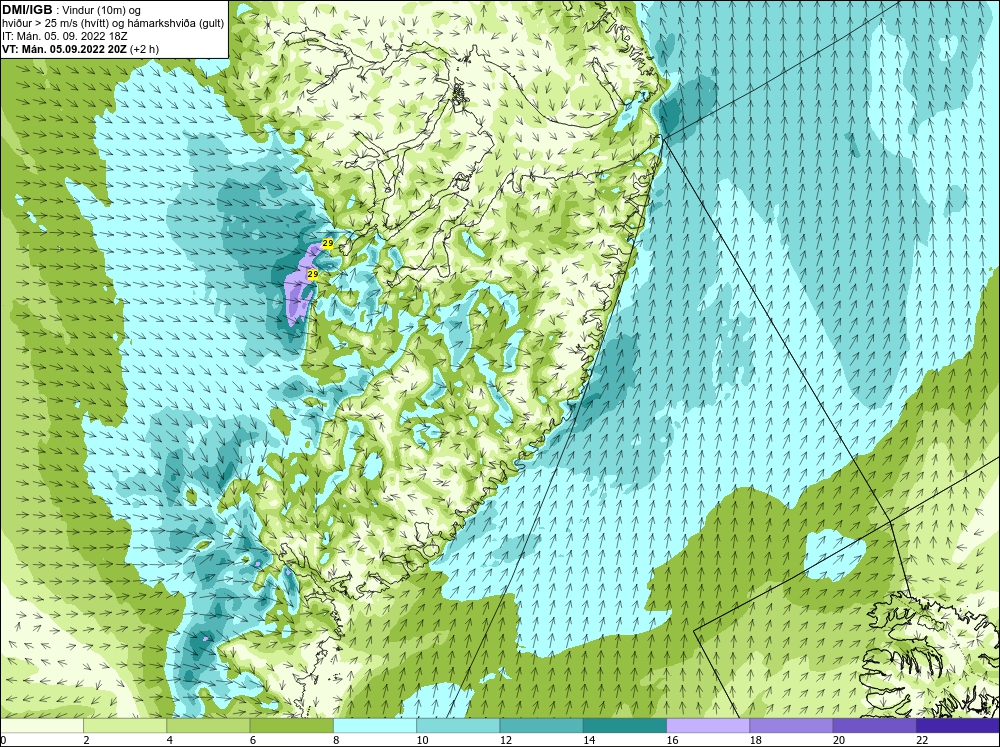Pick the 12–14 m/s teal legend swatch

point(541,725)
